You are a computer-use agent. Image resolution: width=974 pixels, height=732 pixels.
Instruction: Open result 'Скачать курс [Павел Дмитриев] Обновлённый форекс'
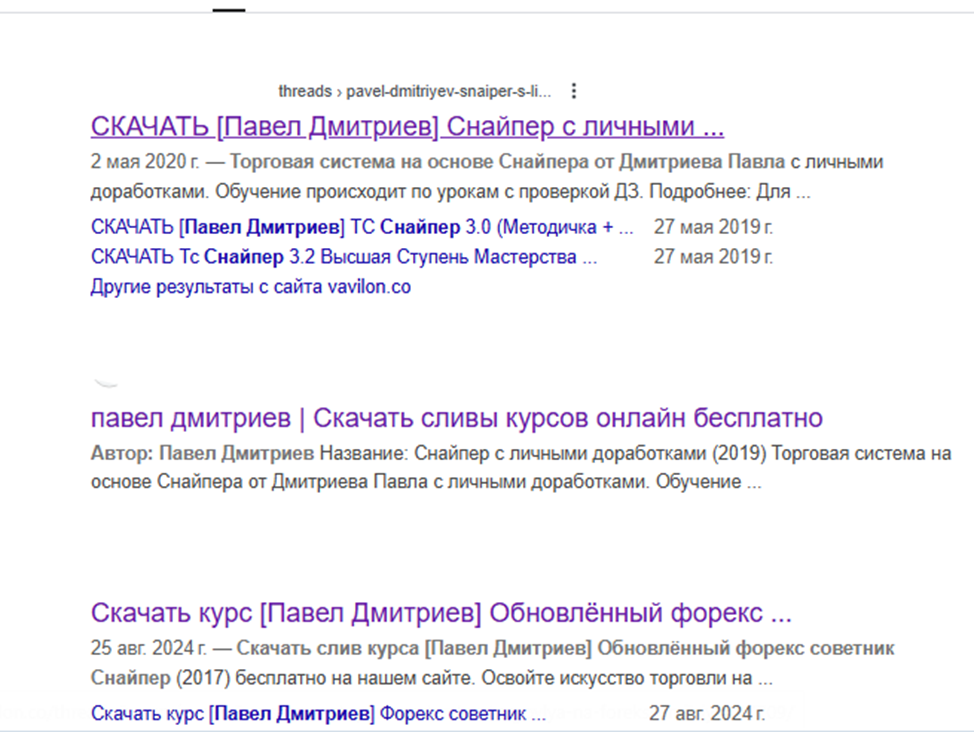[x=441, y=612]
